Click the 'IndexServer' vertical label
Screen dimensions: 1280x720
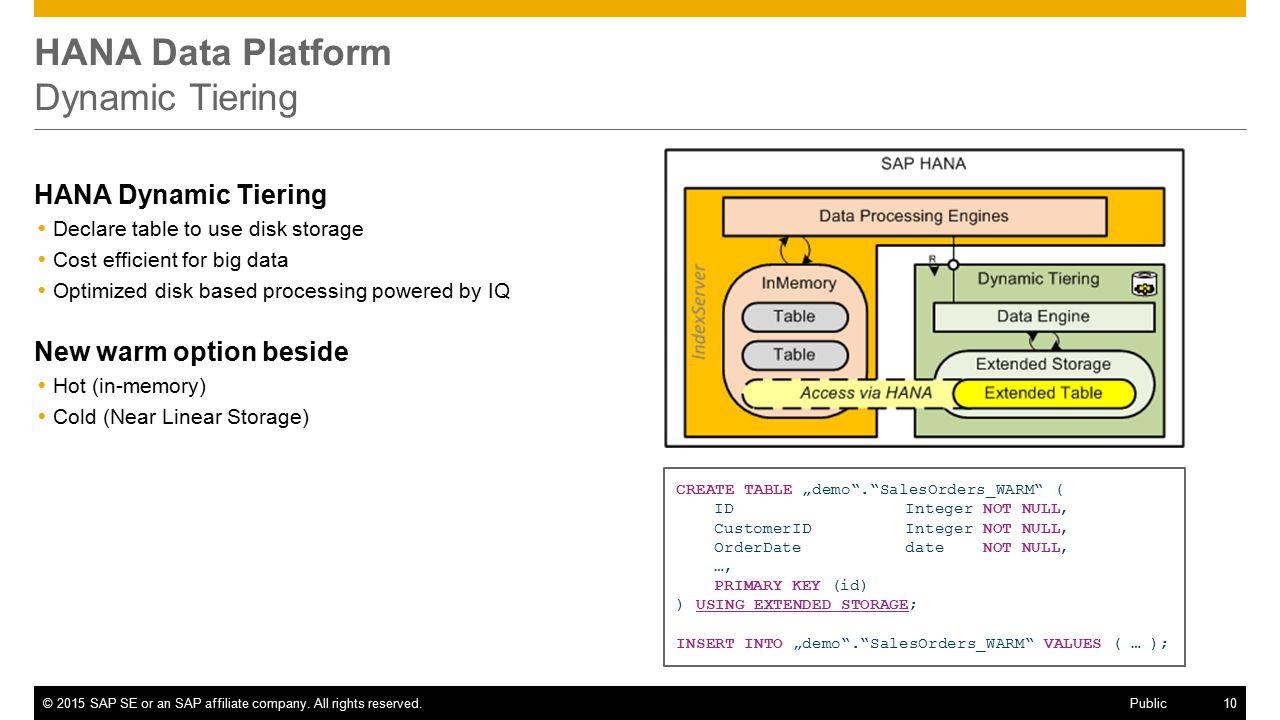tap(700, 312)
